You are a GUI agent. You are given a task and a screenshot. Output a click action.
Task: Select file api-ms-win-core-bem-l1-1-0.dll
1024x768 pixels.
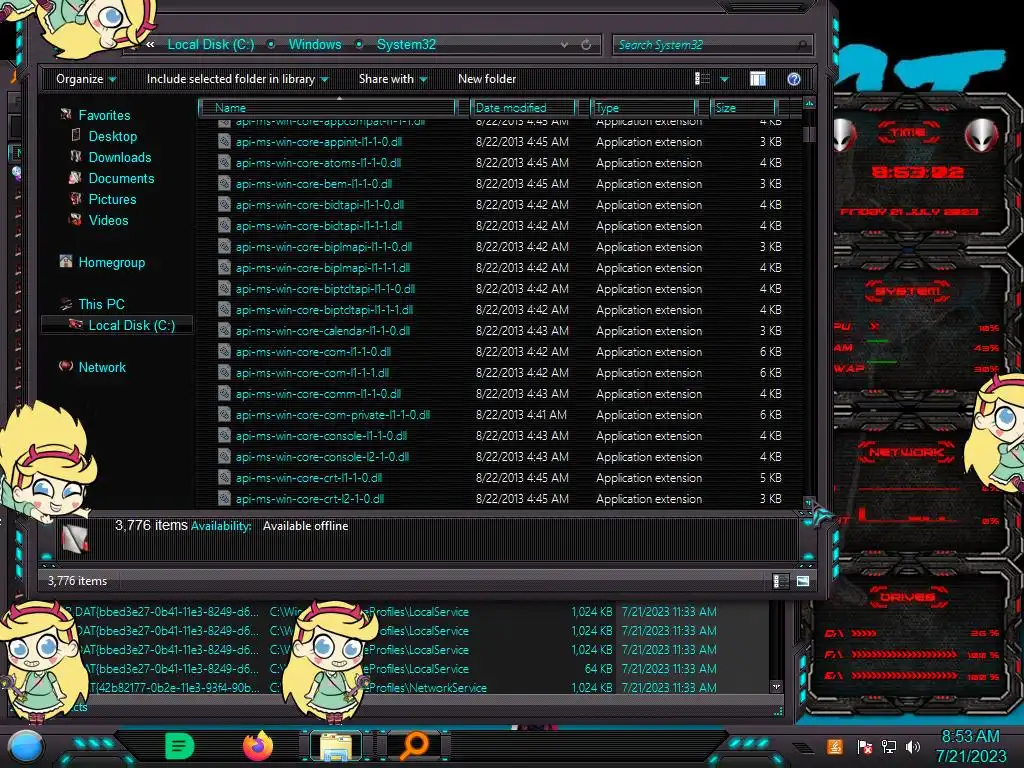[x=313, y=184]
